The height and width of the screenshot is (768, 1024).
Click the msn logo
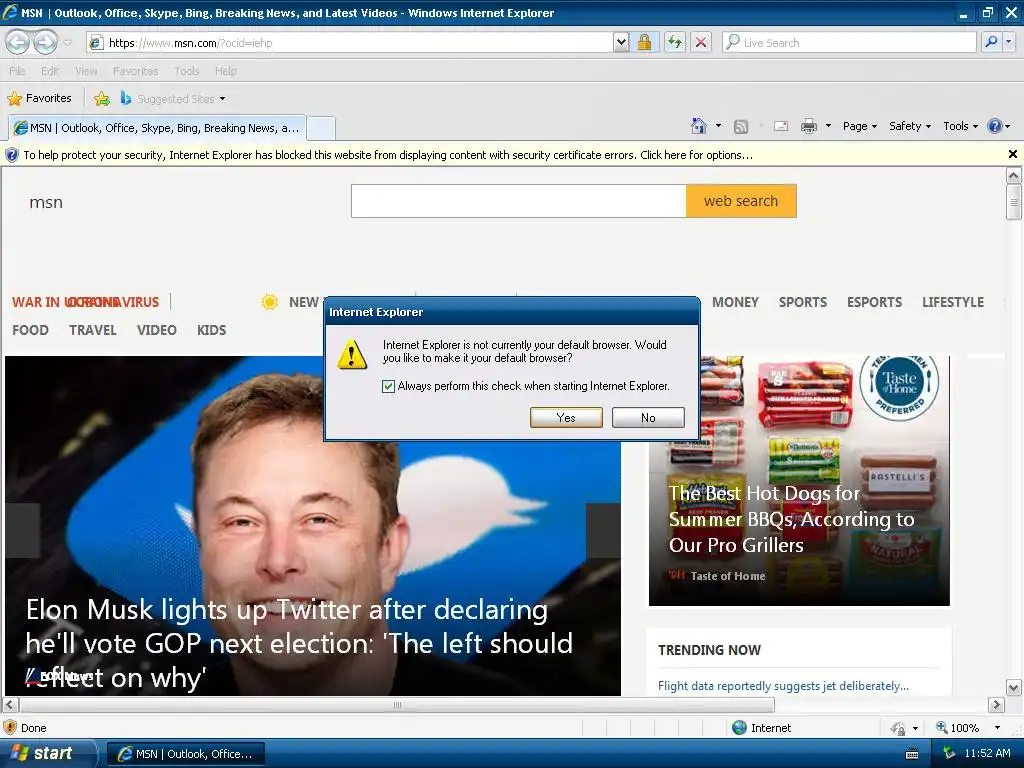pos(46,202)
